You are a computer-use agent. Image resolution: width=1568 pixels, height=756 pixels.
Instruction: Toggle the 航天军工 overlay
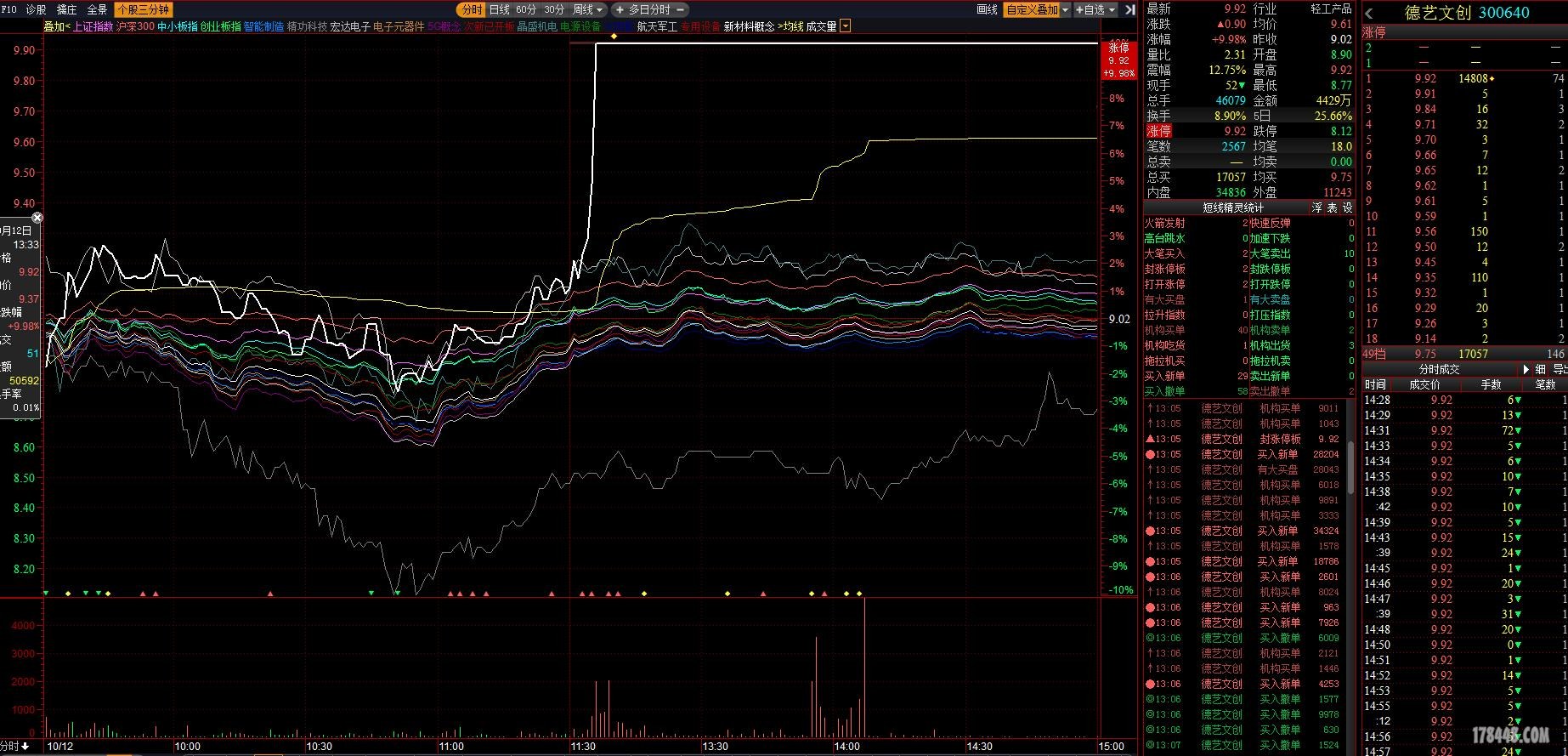(x=657, y=26)
